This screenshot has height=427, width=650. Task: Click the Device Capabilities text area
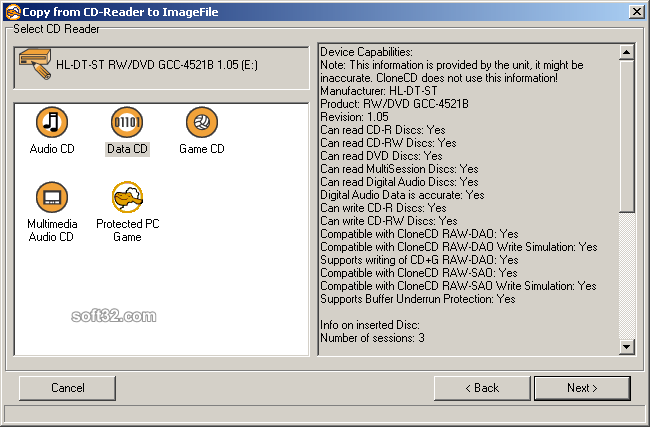click(x=468, y=199)
